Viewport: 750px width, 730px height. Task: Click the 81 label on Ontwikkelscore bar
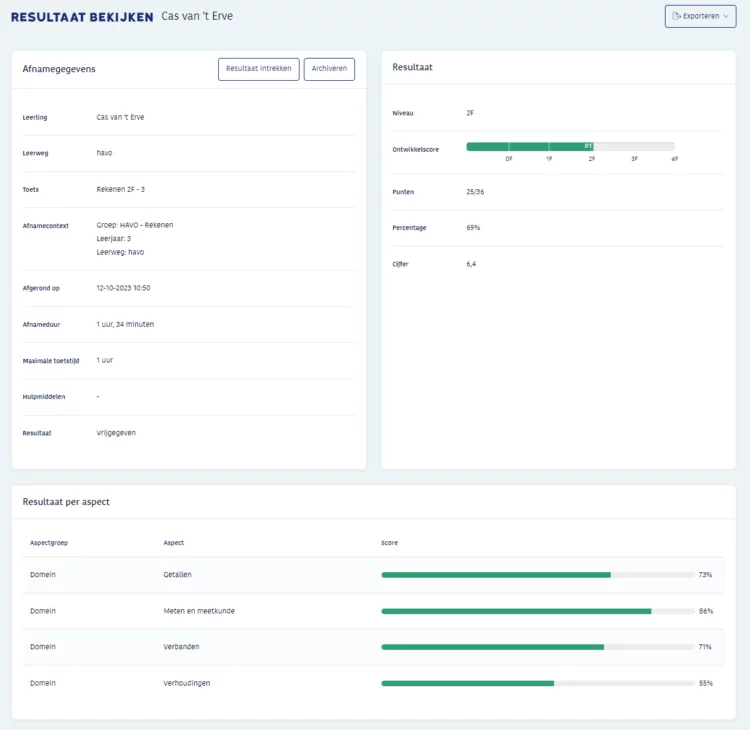coord(588,146)
